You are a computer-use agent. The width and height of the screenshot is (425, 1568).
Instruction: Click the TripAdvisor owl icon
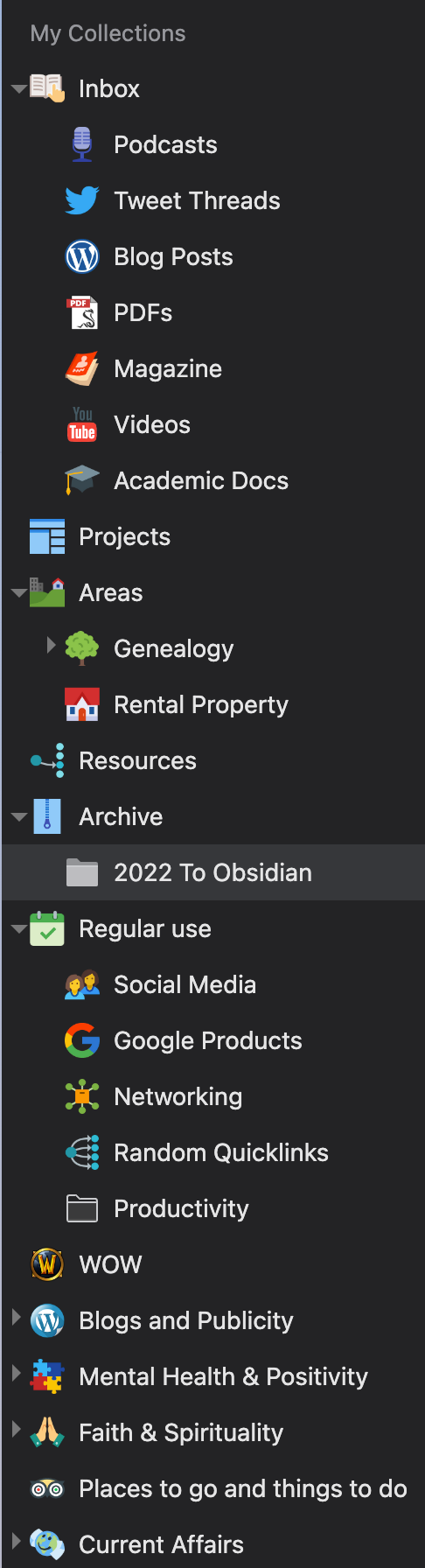pyautogui.click(x=47, y=1488)
